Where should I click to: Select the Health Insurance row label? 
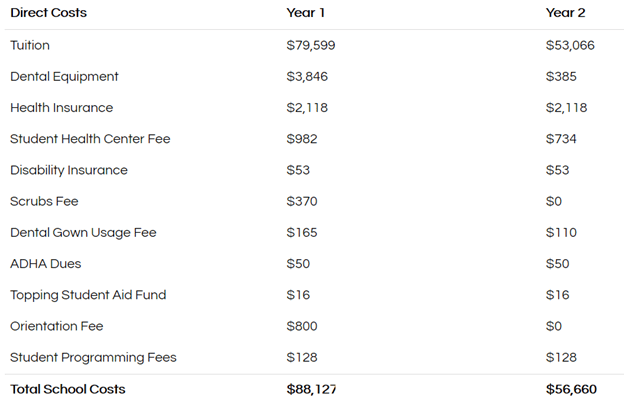pos(61,107)
